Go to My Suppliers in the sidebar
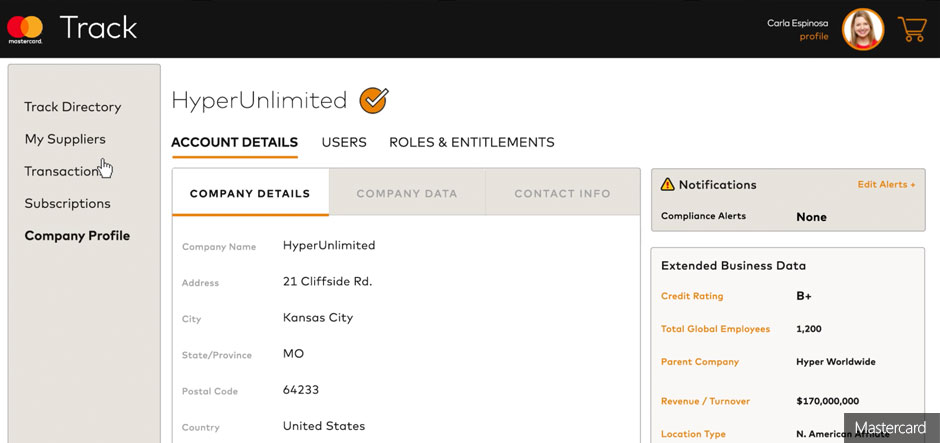 tap(65, 139)
